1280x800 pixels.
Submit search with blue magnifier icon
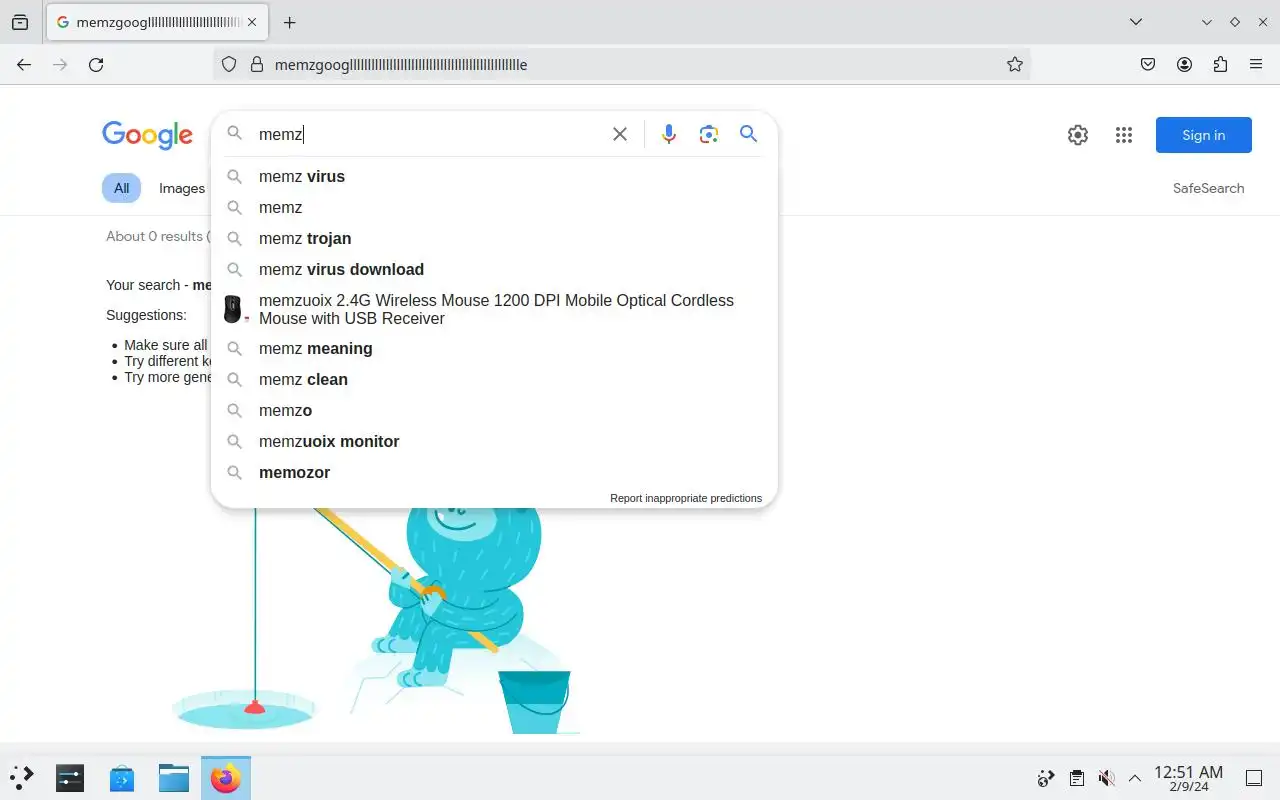coord(748,134)
